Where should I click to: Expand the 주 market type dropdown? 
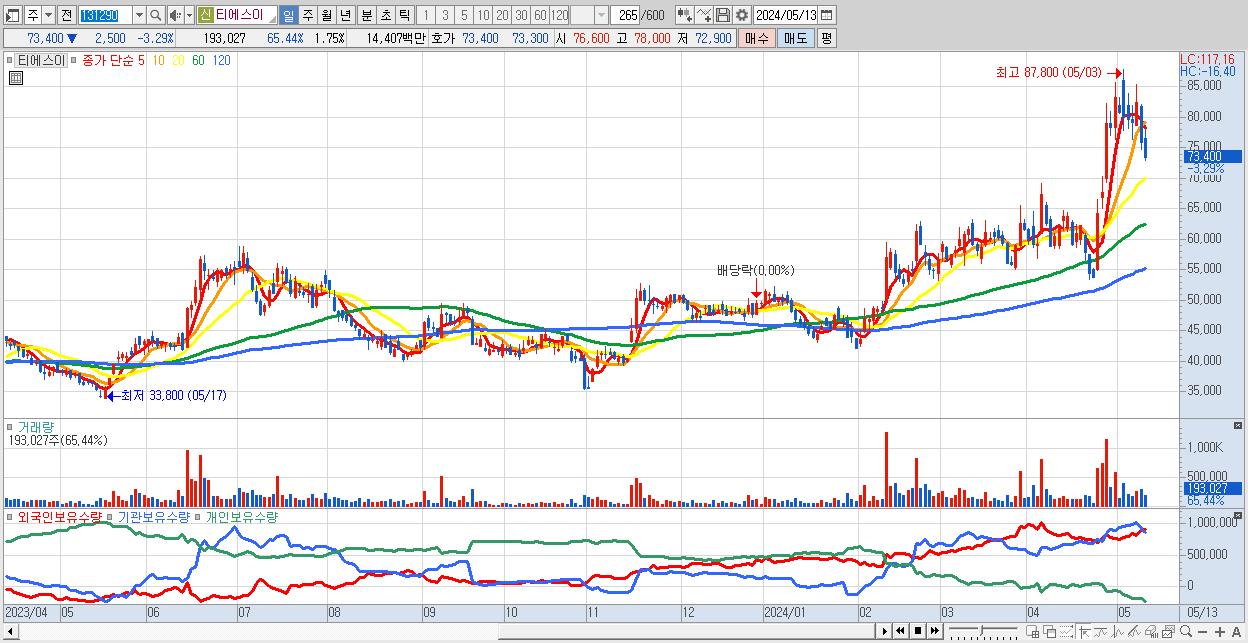(48, 15)
